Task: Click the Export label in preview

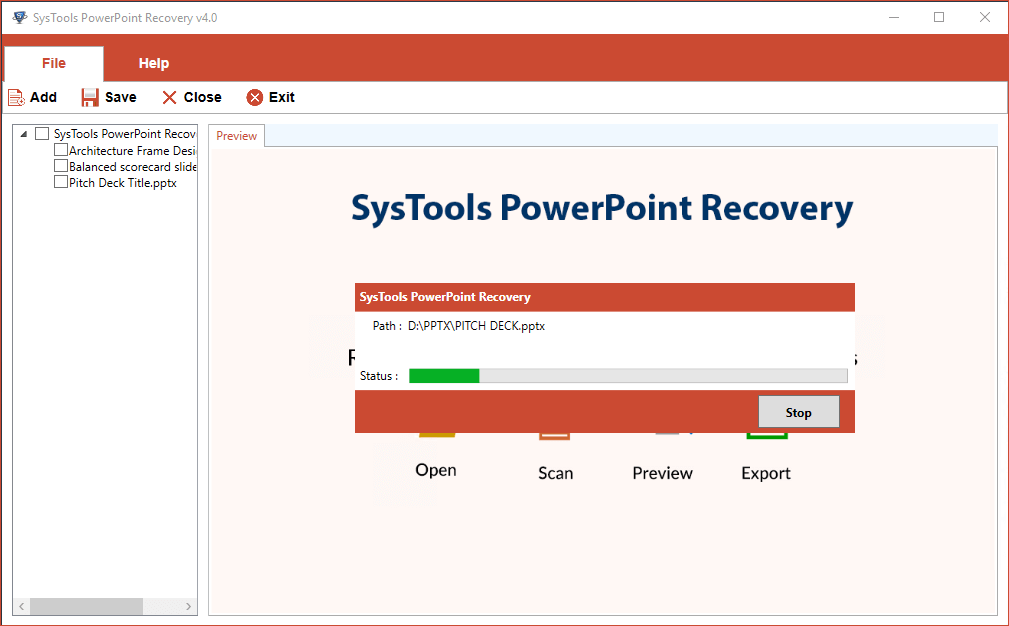Action: [766, 473]
